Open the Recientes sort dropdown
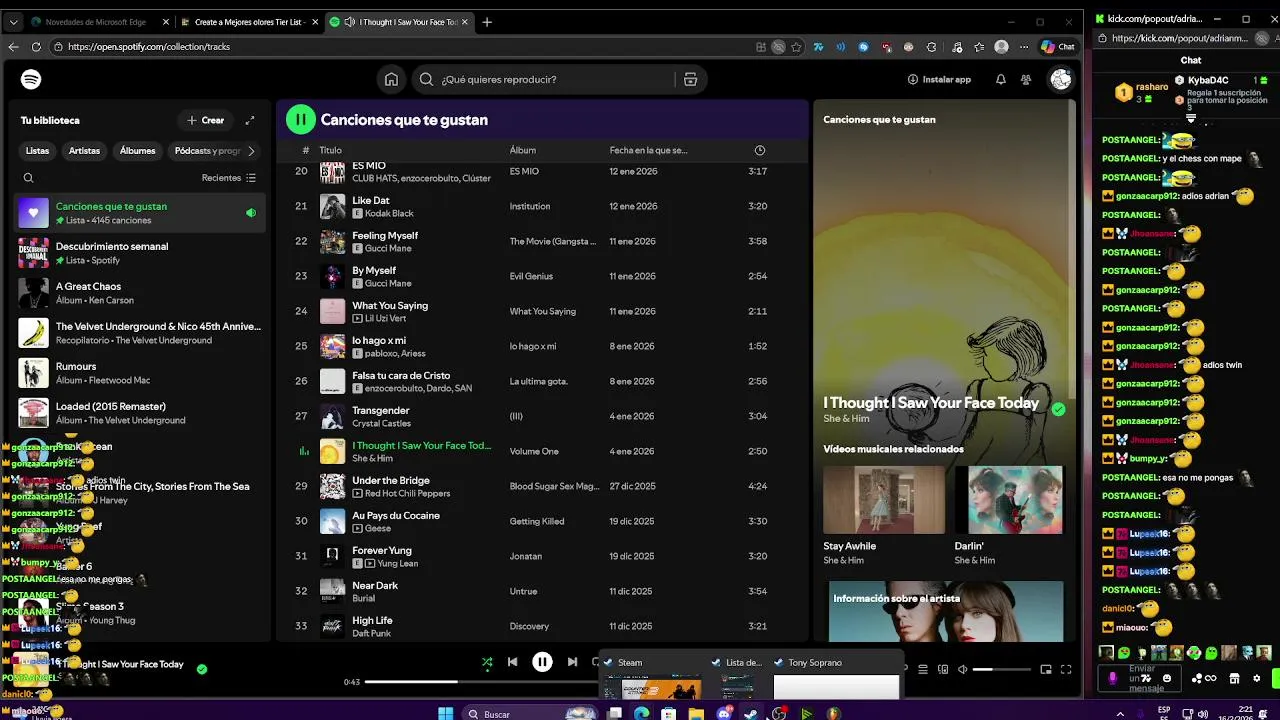The height and width of the screenshot is (720, 1280). pyautogui.click(x=229, y=178)
